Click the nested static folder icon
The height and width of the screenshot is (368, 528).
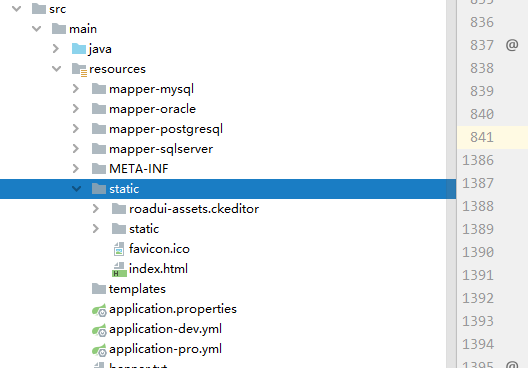click(119, 229)
